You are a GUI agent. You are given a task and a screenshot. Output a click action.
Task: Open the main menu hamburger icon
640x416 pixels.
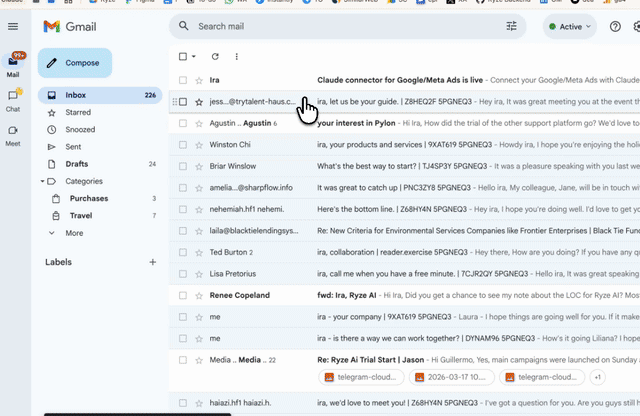[13, 27]
